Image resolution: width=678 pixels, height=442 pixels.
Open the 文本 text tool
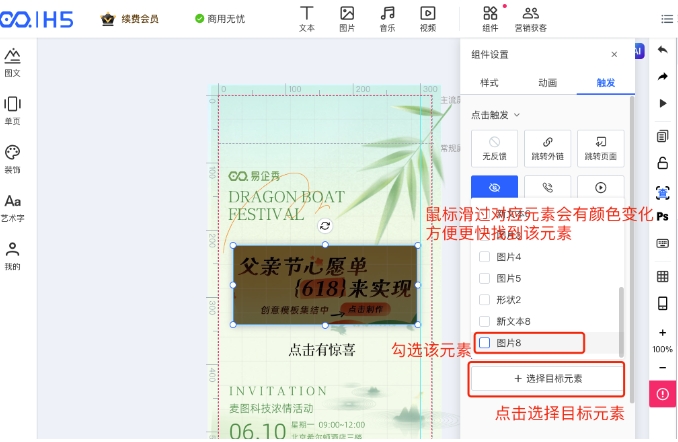pyautogui.click(x=307, y=19)
